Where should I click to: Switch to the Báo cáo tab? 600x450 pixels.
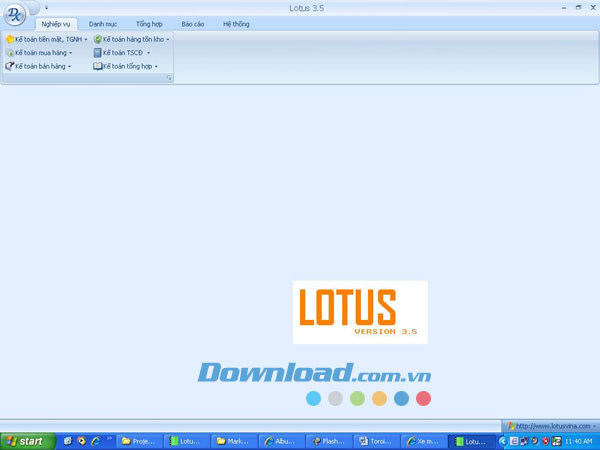pyautogui.click(x=192, y=24)
